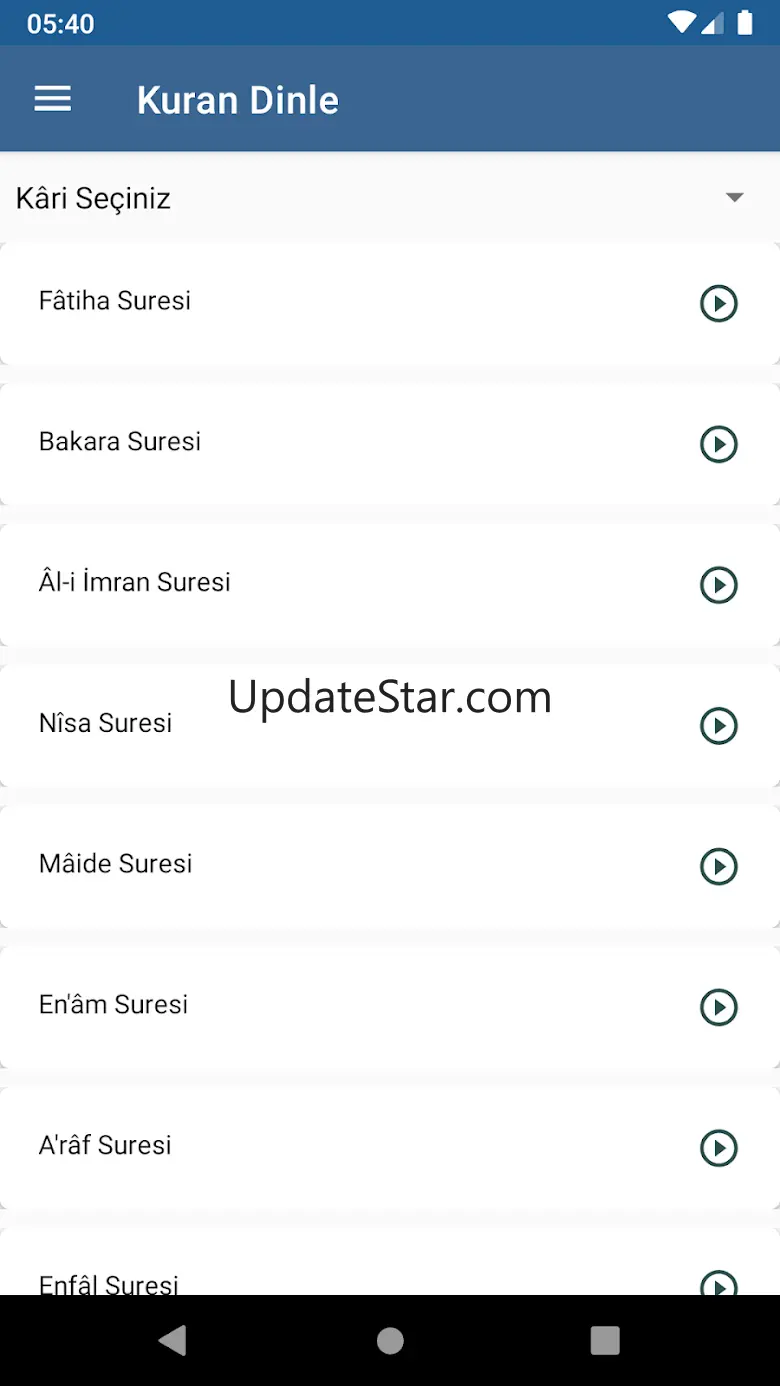Go to the Android home screen
Image resolution: width=780 pixels, height=1386 pixels.
(390, 1341)
